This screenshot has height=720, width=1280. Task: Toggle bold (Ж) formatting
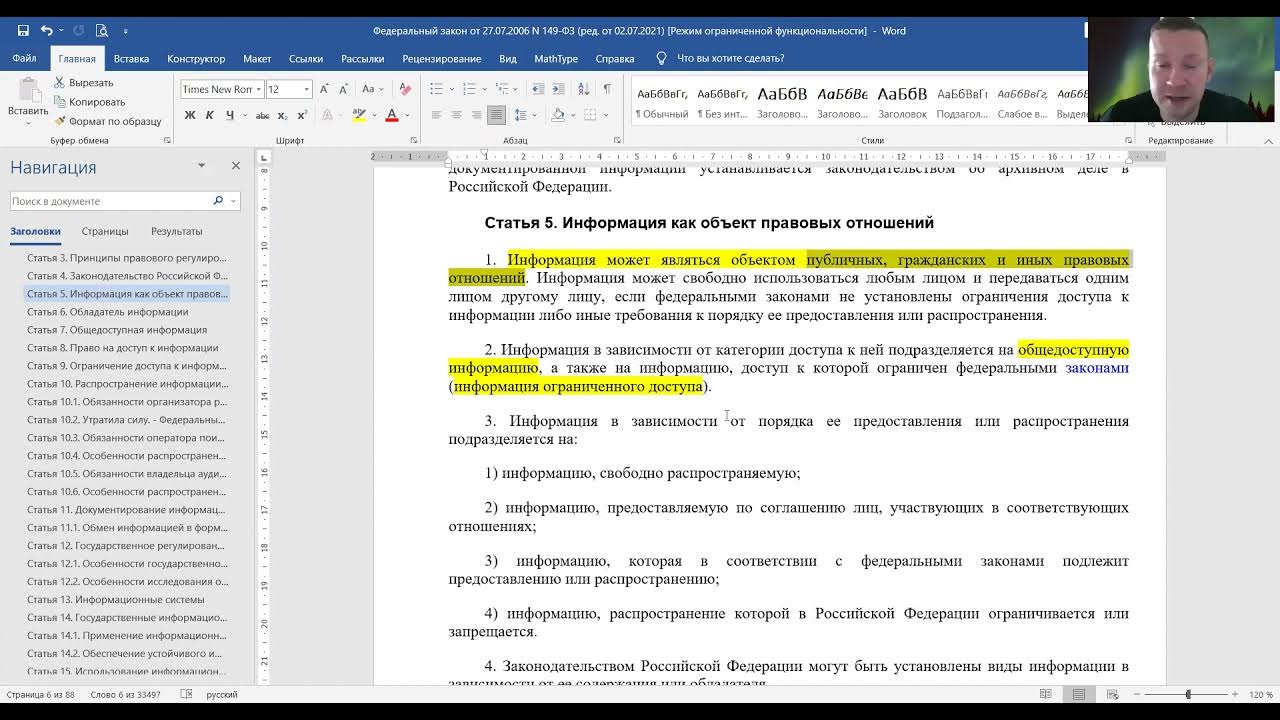pos(189,116)
